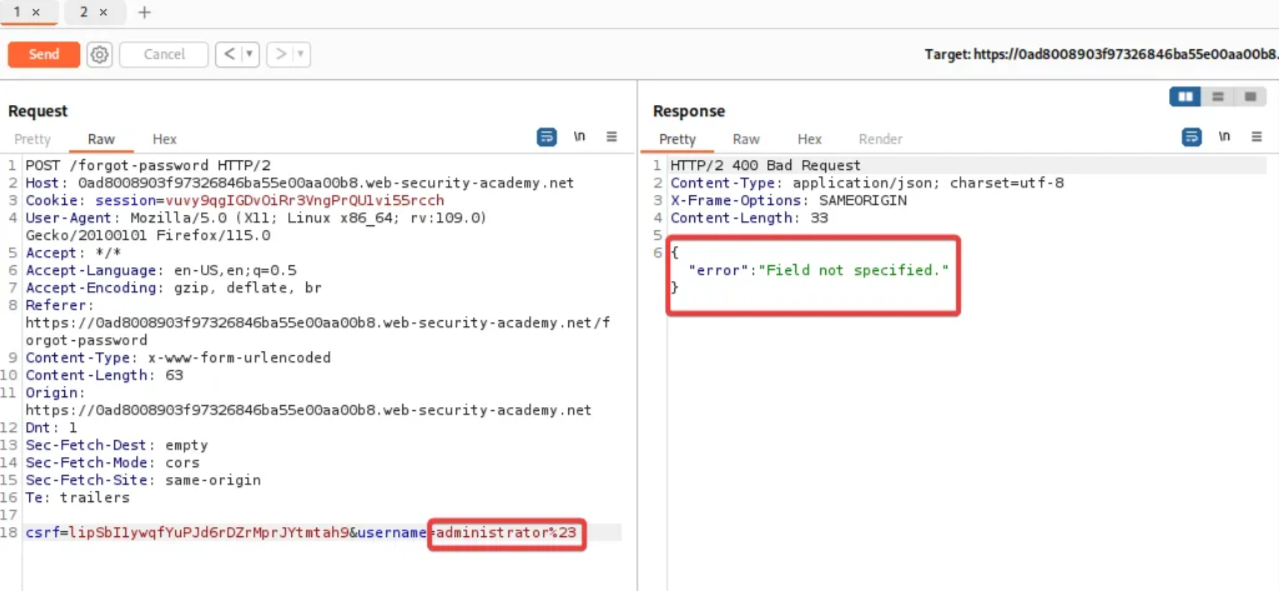Open the Render tab in Response
Screen dimensions: 1279x591
click(880, 139)
